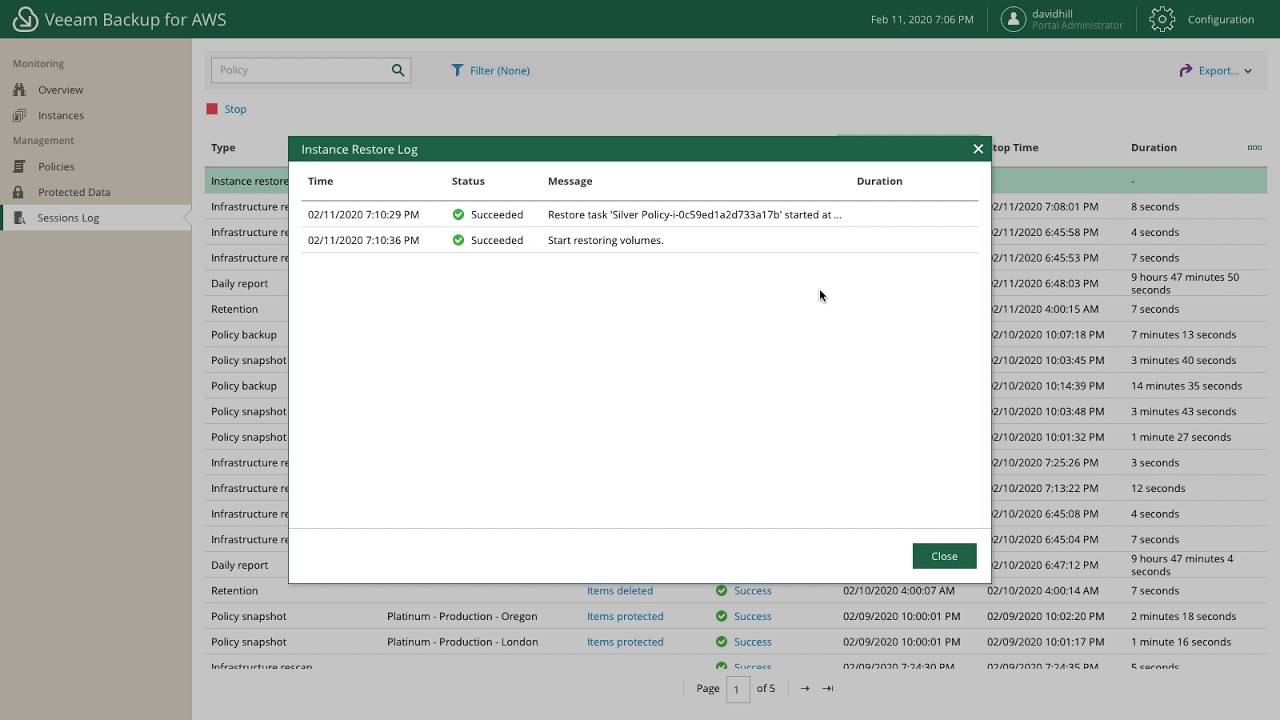Open Configuration via the gear icon
This screenshot has height=720, width=1280.
tap(1161, 19)
